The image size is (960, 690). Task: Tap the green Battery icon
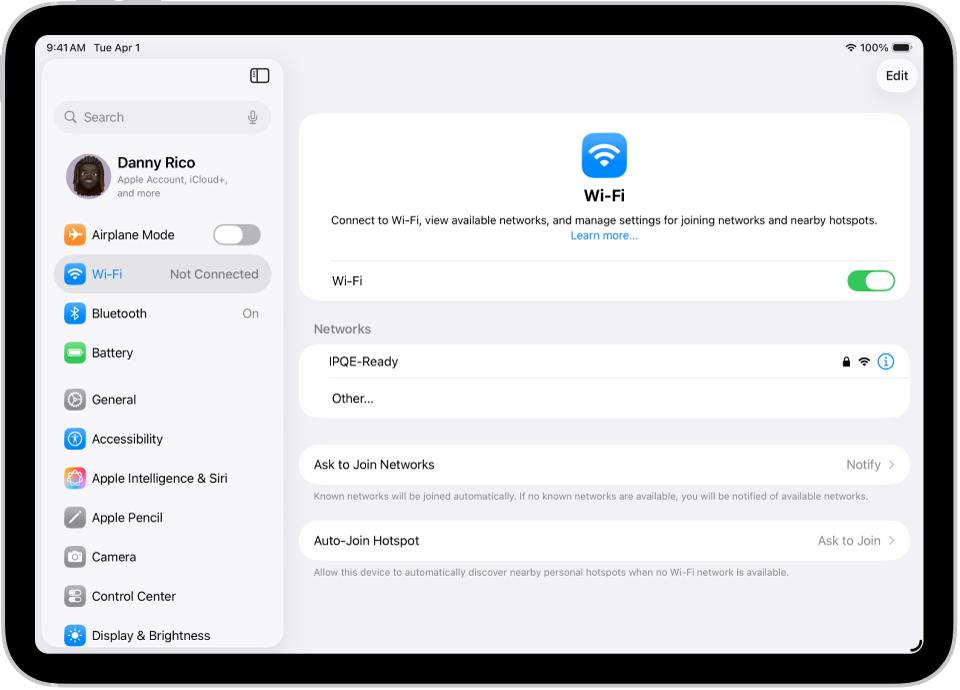75,353
